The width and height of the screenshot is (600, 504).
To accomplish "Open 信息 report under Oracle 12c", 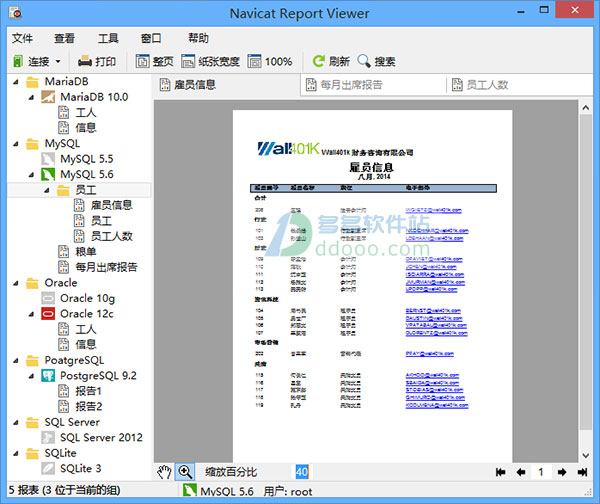I will (77, 344).
